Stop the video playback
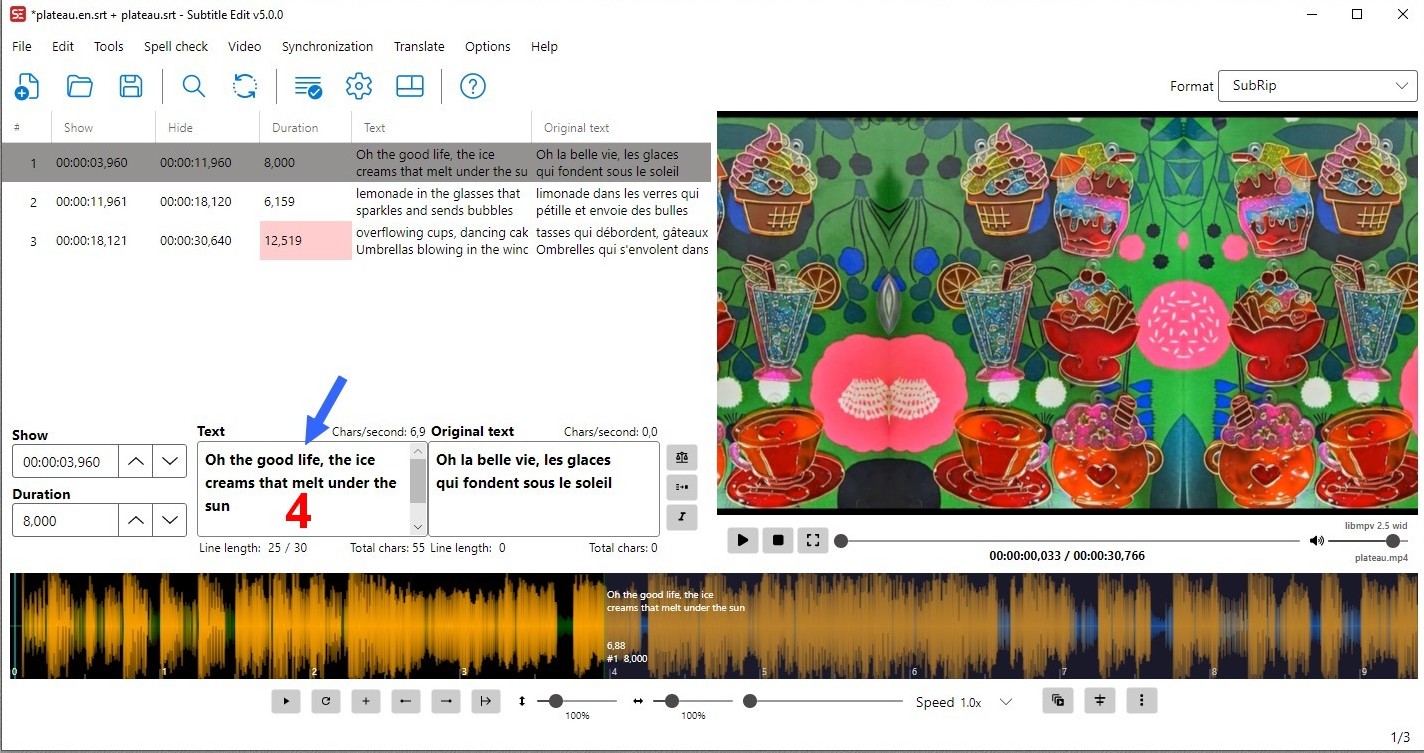 tap(778, 540)
